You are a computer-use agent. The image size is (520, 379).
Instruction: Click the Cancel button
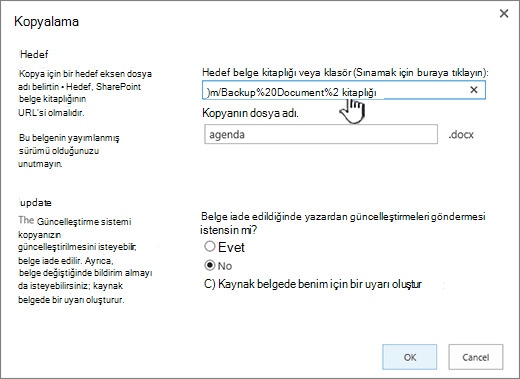[476, 357]
